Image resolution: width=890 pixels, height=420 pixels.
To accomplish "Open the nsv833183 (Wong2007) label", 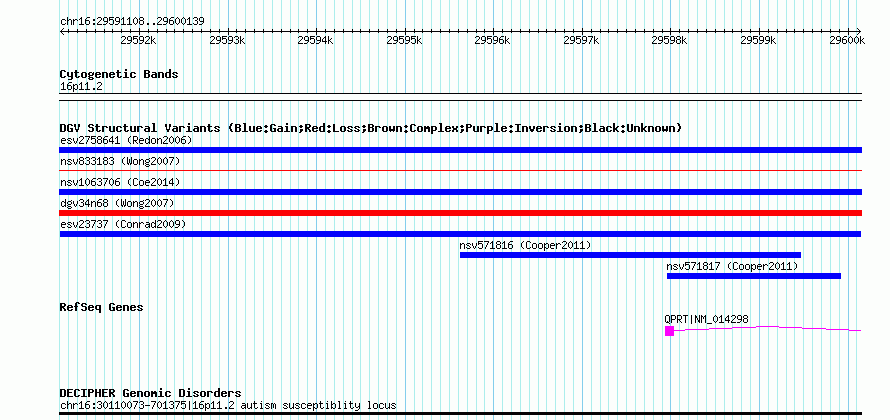I will 120,161.
